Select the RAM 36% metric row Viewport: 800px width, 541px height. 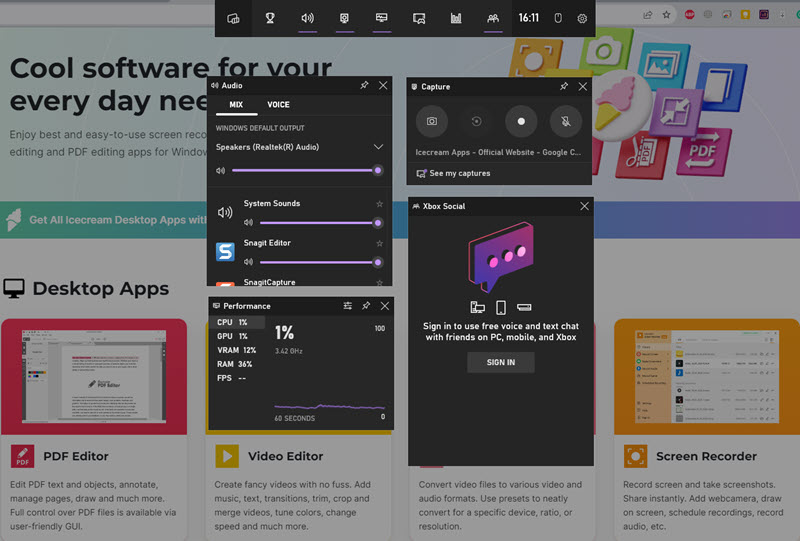(237, 364)
